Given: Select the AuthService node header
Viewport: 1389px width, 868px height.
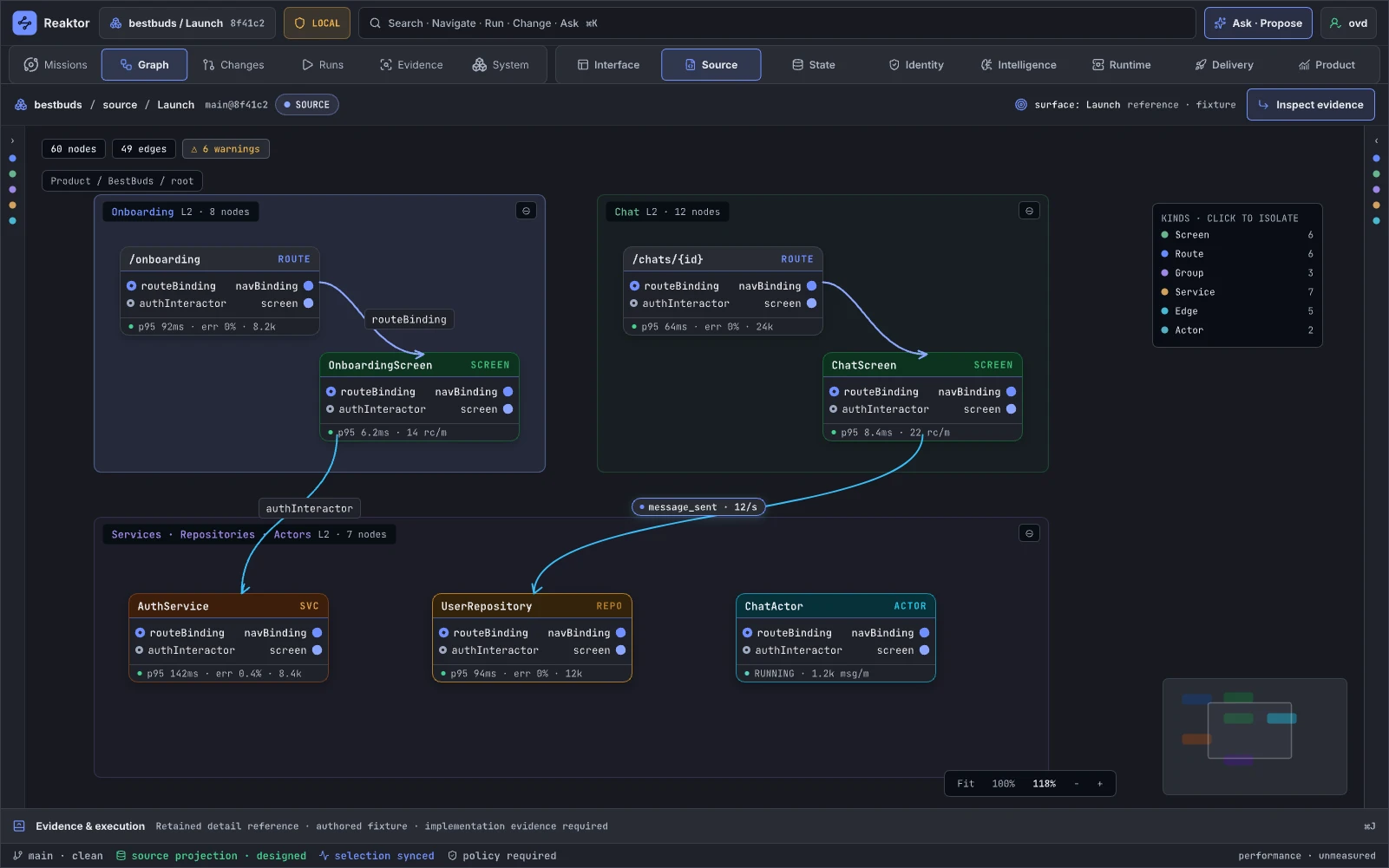Looking at the screenshot, I should click(x=228, y=606).
